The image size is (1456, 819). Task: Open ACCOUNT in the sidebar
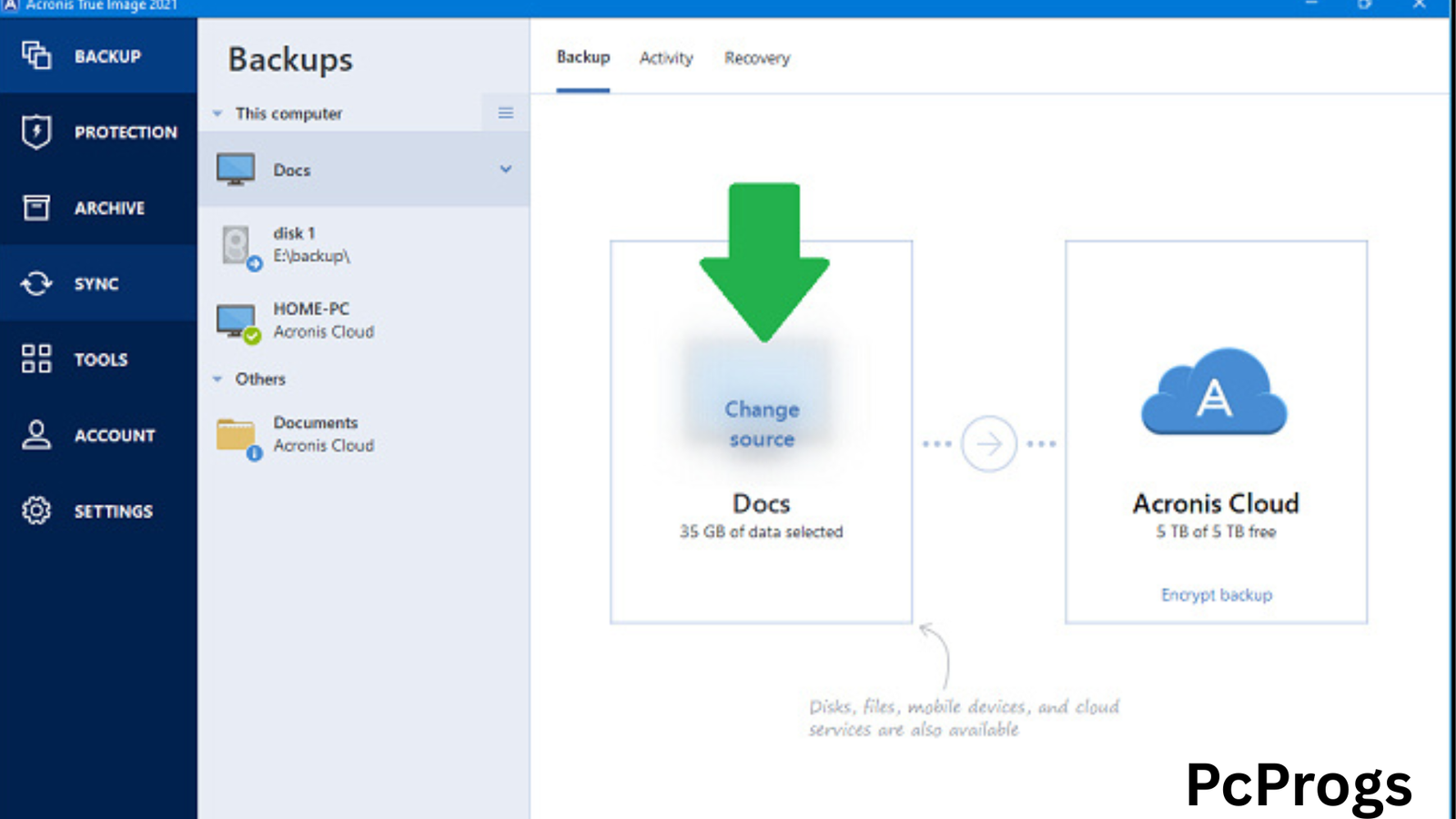click(x=115, y=436)
